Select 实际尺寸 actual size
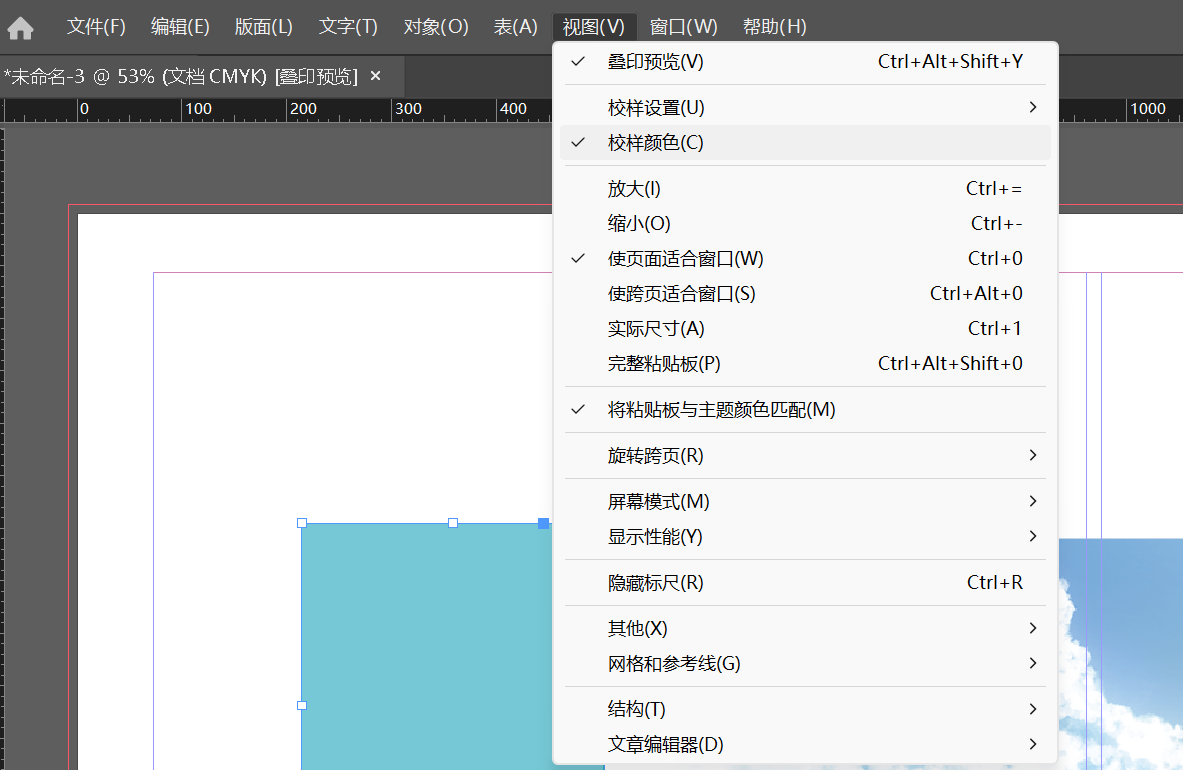This screenshot has height=770, width=1183. [655, 329]
